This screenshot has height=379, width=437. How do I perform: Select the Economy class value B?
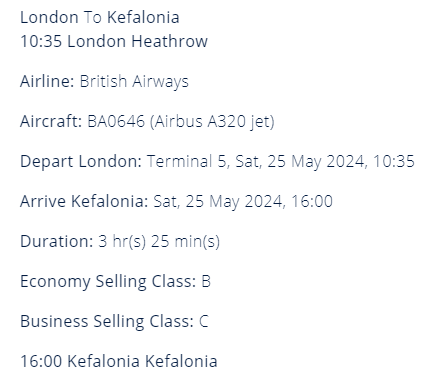click(206, 281)
